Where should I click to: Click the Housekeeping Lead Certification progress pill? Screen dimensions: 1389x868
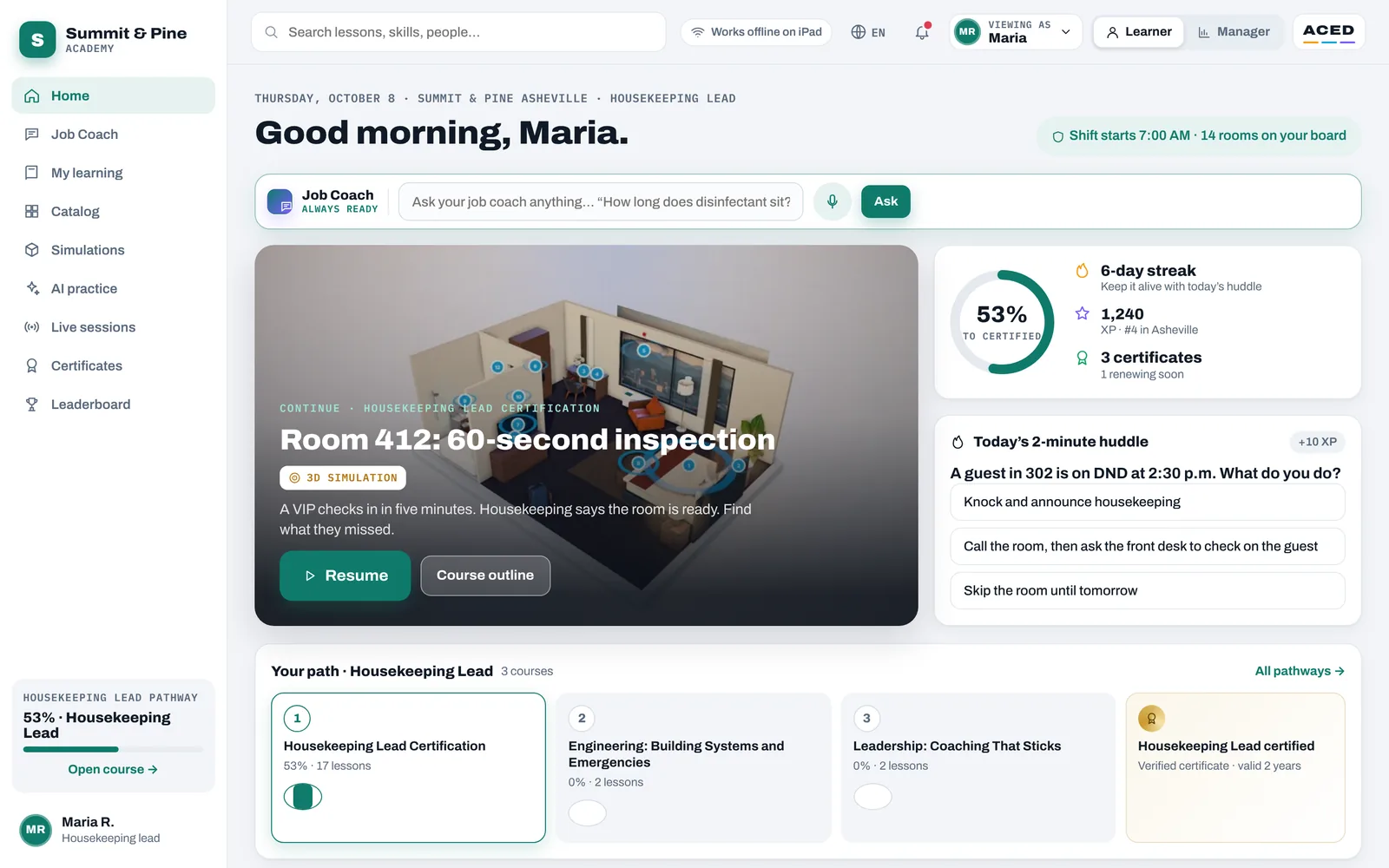(303, 796)
